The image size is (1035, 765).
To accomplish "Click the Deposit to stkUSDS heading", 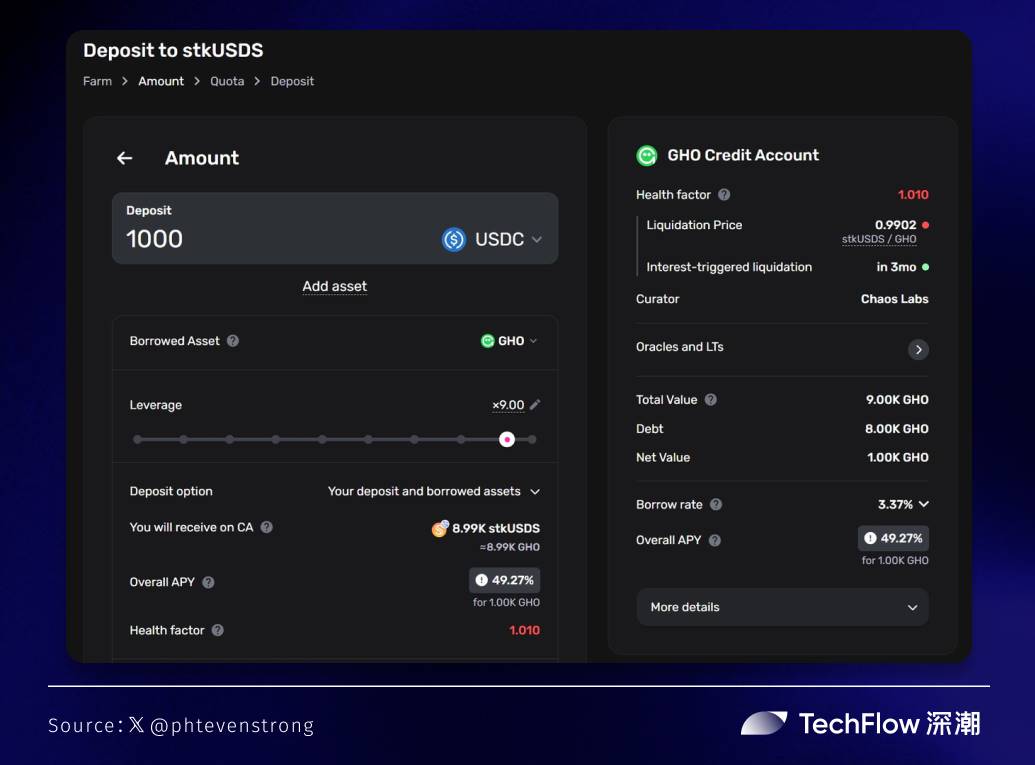I will point(173,50).
